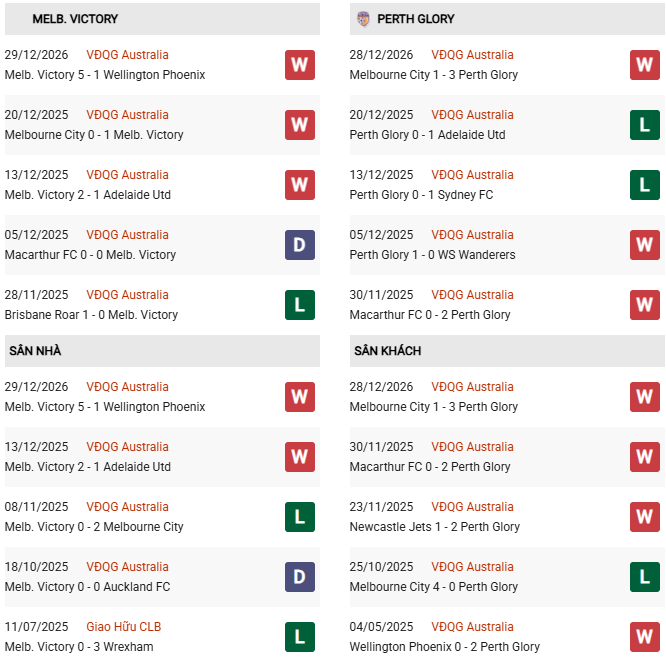Click the L badge for the Brisbane Roar match
The height and width of the screenshot is (662, 666).
299,305
